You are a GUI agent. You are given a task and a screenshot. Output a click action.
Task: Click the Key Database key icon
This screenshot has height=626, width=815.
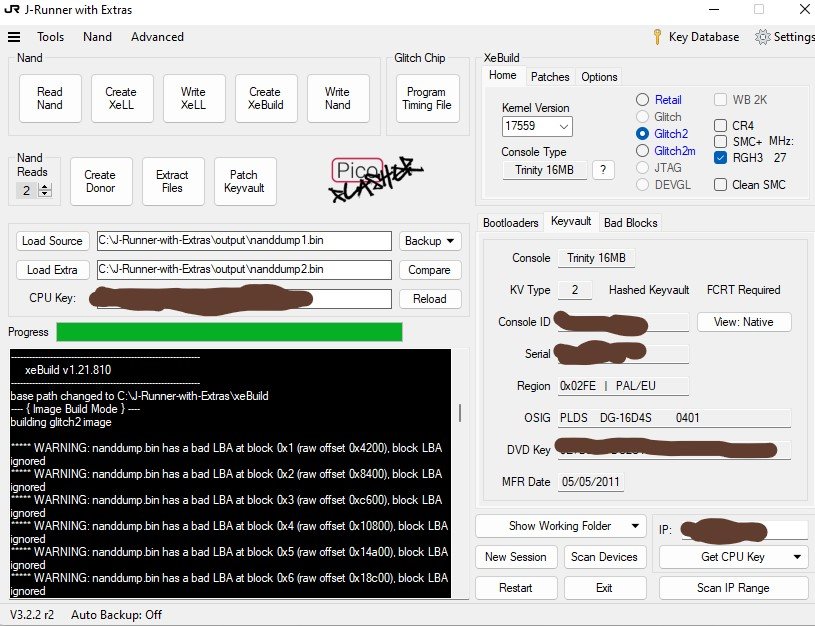click(657, 37)
